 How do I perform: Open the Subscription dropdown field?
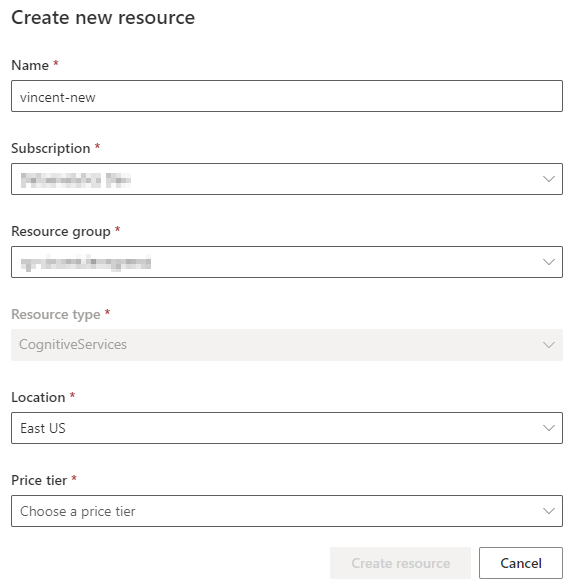click(287, 179)
